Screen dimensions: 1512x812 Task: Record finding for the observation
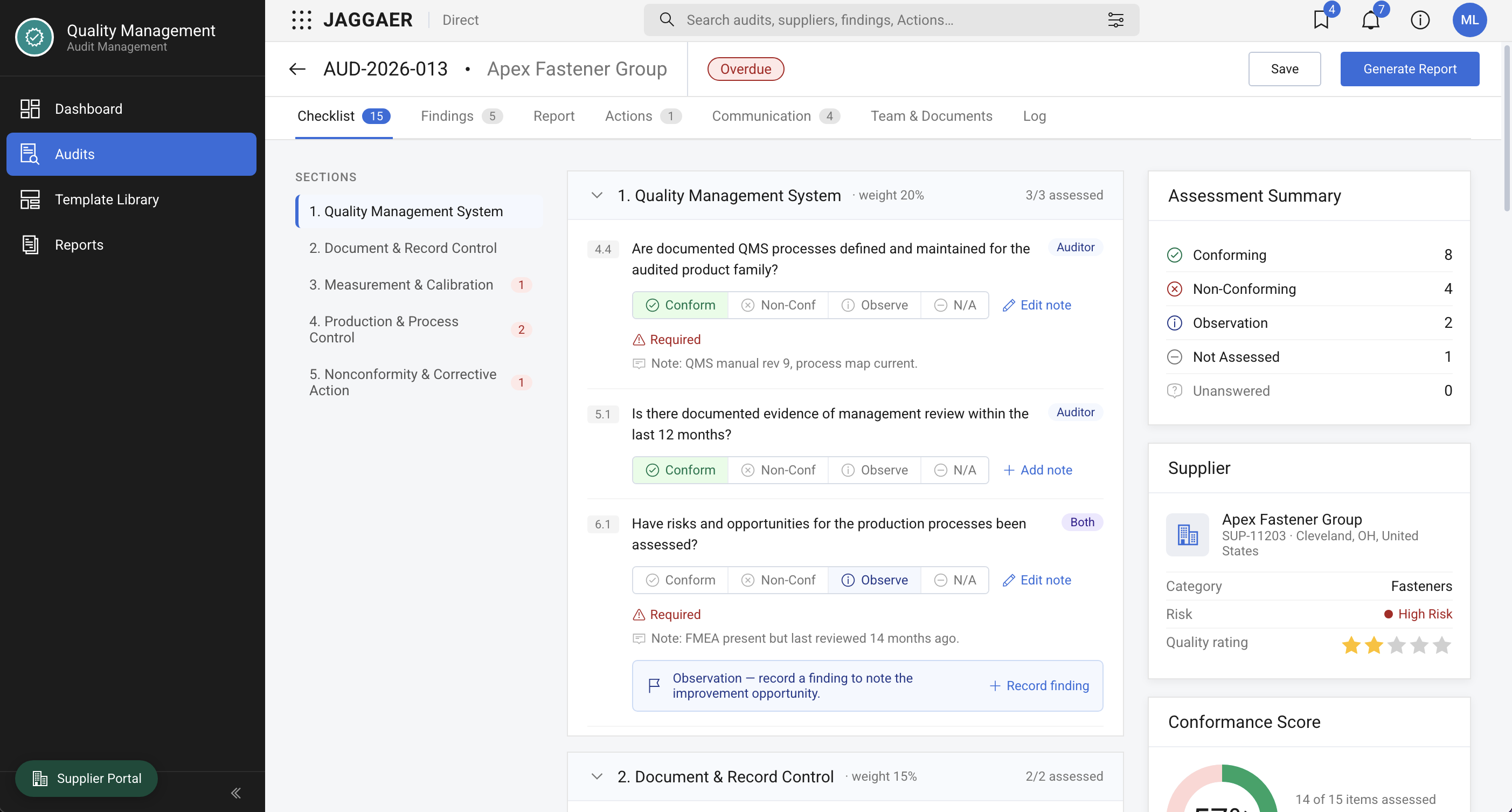coord(1039,686)
